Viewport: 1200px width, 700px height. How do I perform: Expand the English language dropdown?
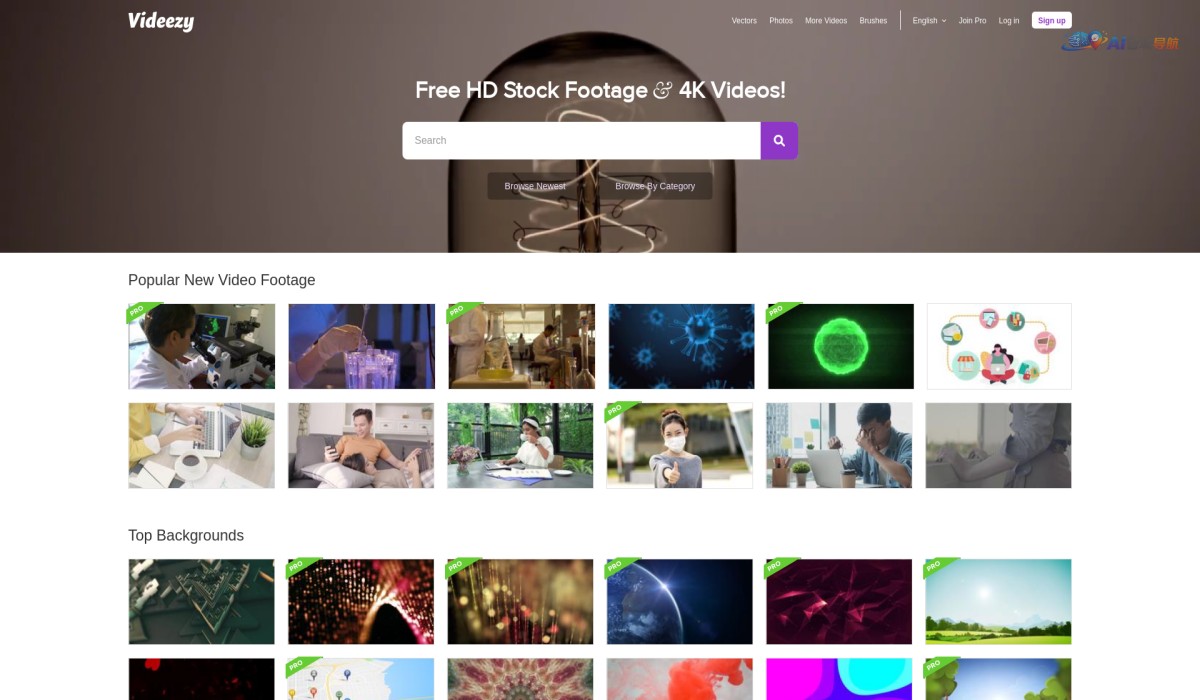929,21
